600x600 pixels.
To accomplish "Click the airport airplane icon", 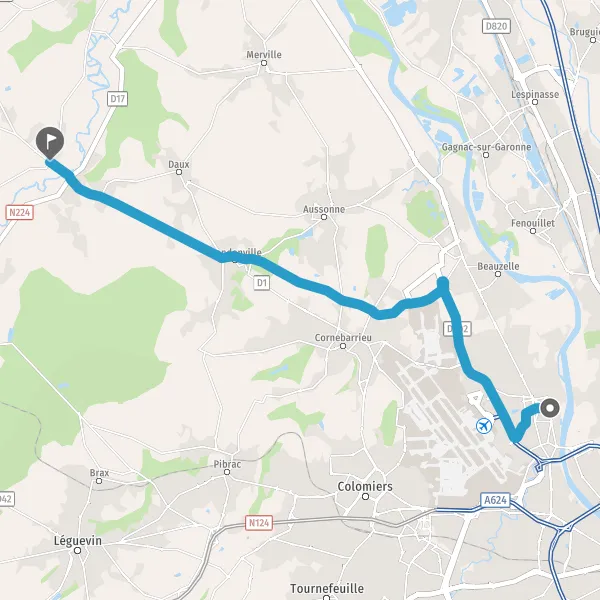I will tap(484, 426).
